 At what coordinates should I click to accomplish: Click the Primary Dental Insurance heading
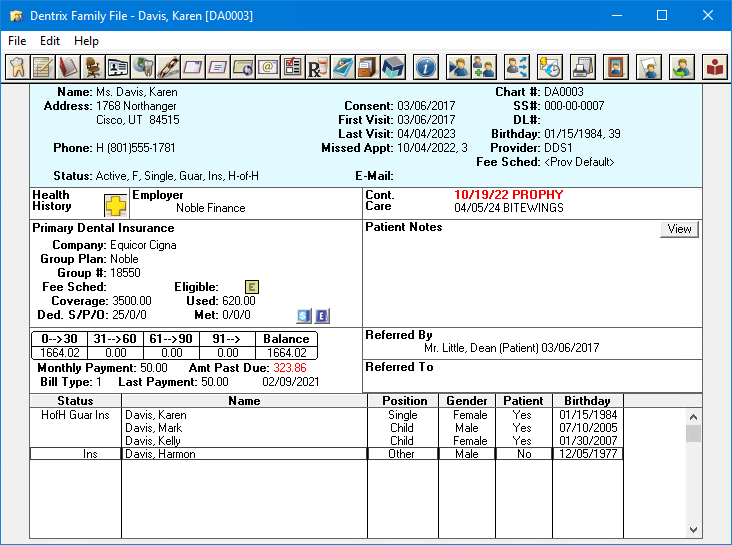tap(103, 228)
